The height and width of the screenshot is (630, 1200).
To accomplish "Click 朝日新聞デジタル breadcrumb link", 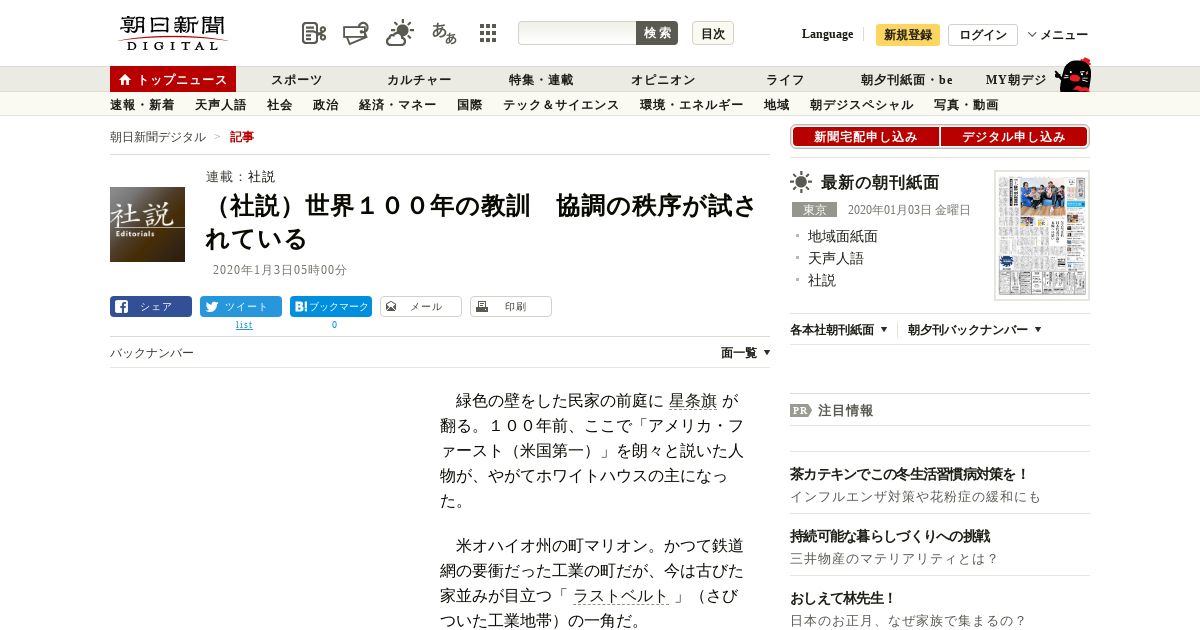I will coord(158,137).
